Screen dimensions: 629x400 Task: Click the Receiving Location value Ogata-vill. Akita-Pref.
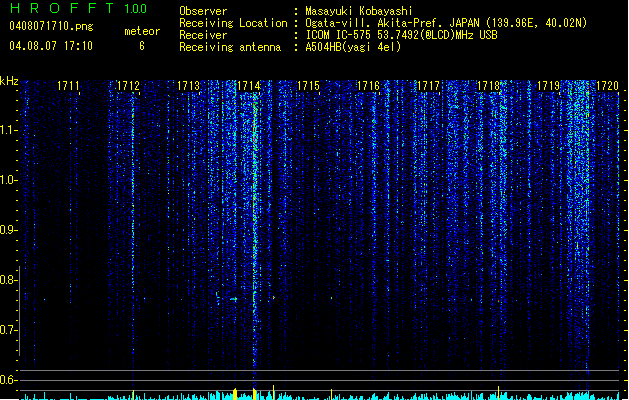click(372, 23)
